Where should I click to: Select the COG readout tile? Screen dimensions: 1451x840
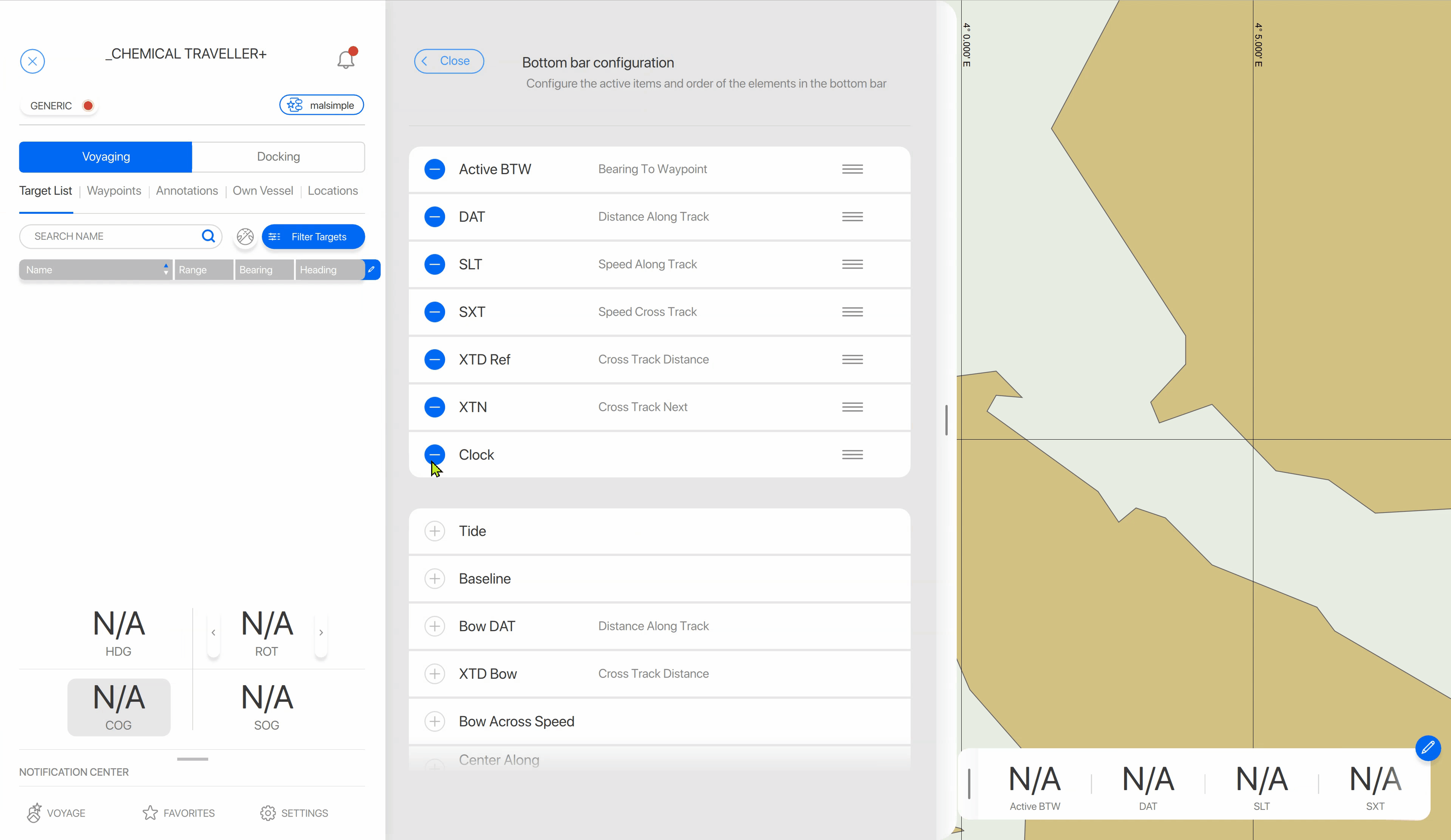click(x=119, y=707)
